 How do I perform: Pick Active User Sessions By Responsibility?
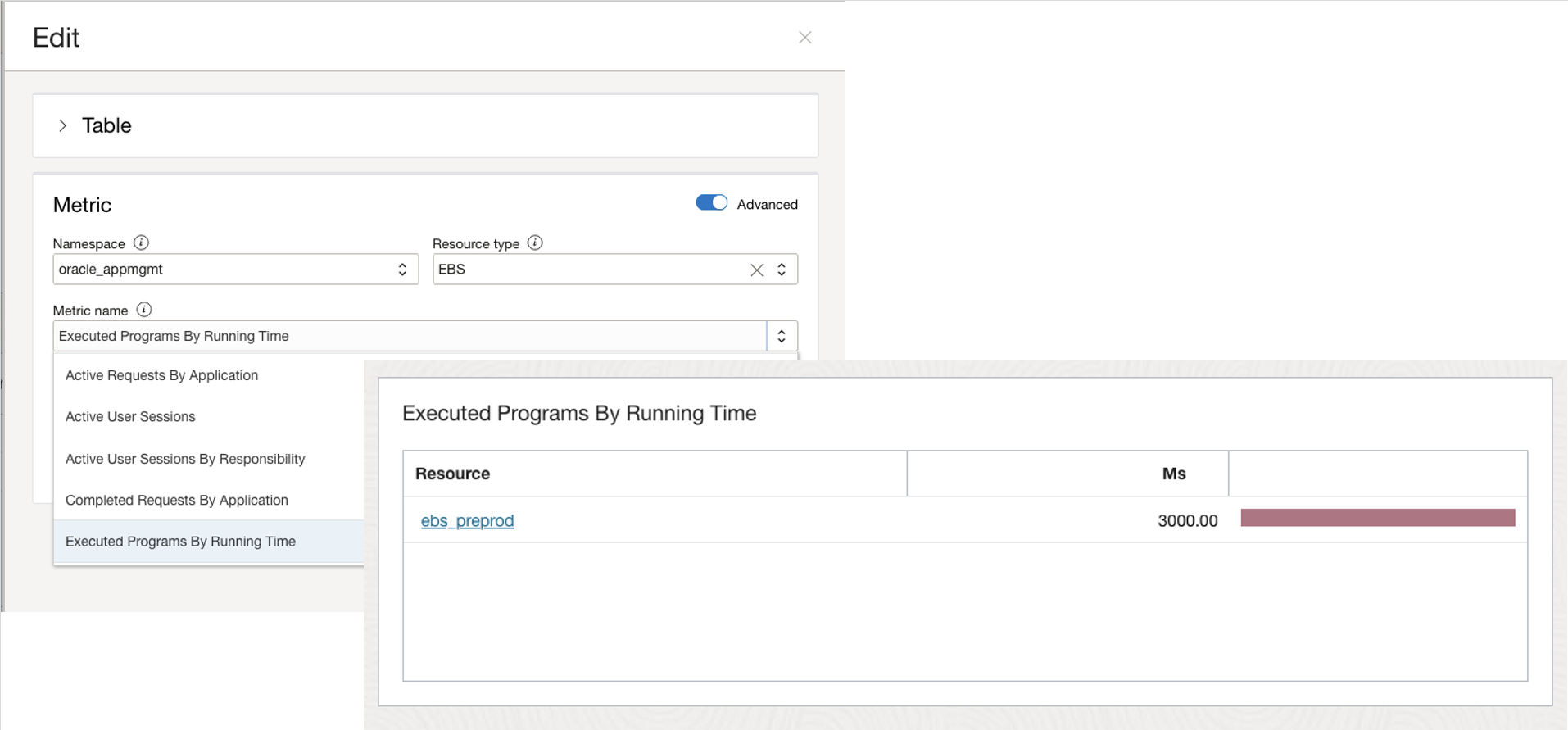pyautogui.click(x=185, y=459)
